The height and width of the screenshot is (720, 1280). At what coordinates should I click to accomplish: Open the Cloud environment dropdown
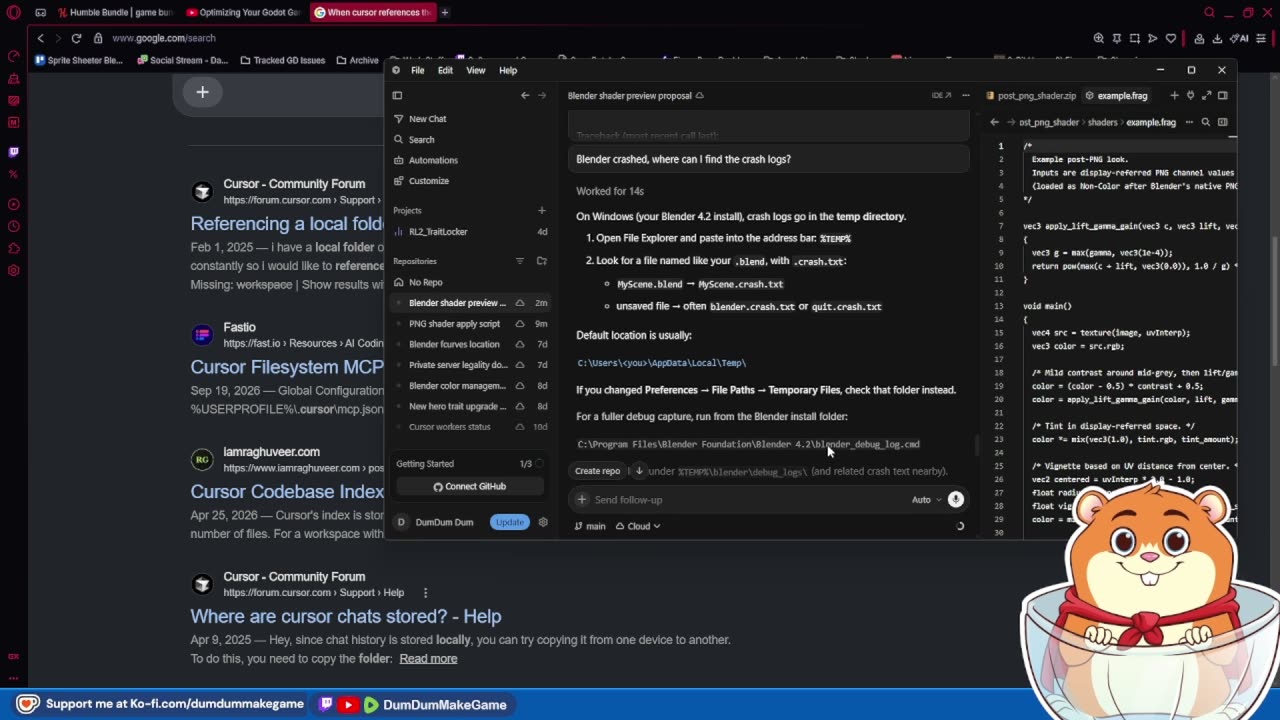[638, 526]
